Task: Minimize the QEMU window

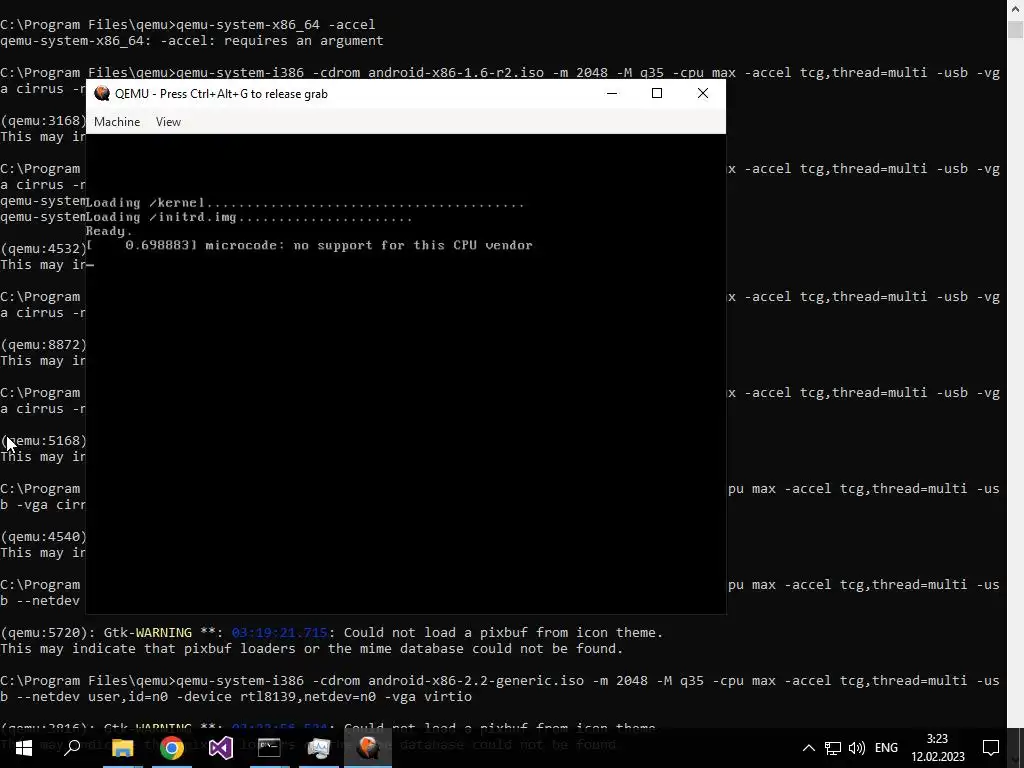Action: [x=612, y=93]
